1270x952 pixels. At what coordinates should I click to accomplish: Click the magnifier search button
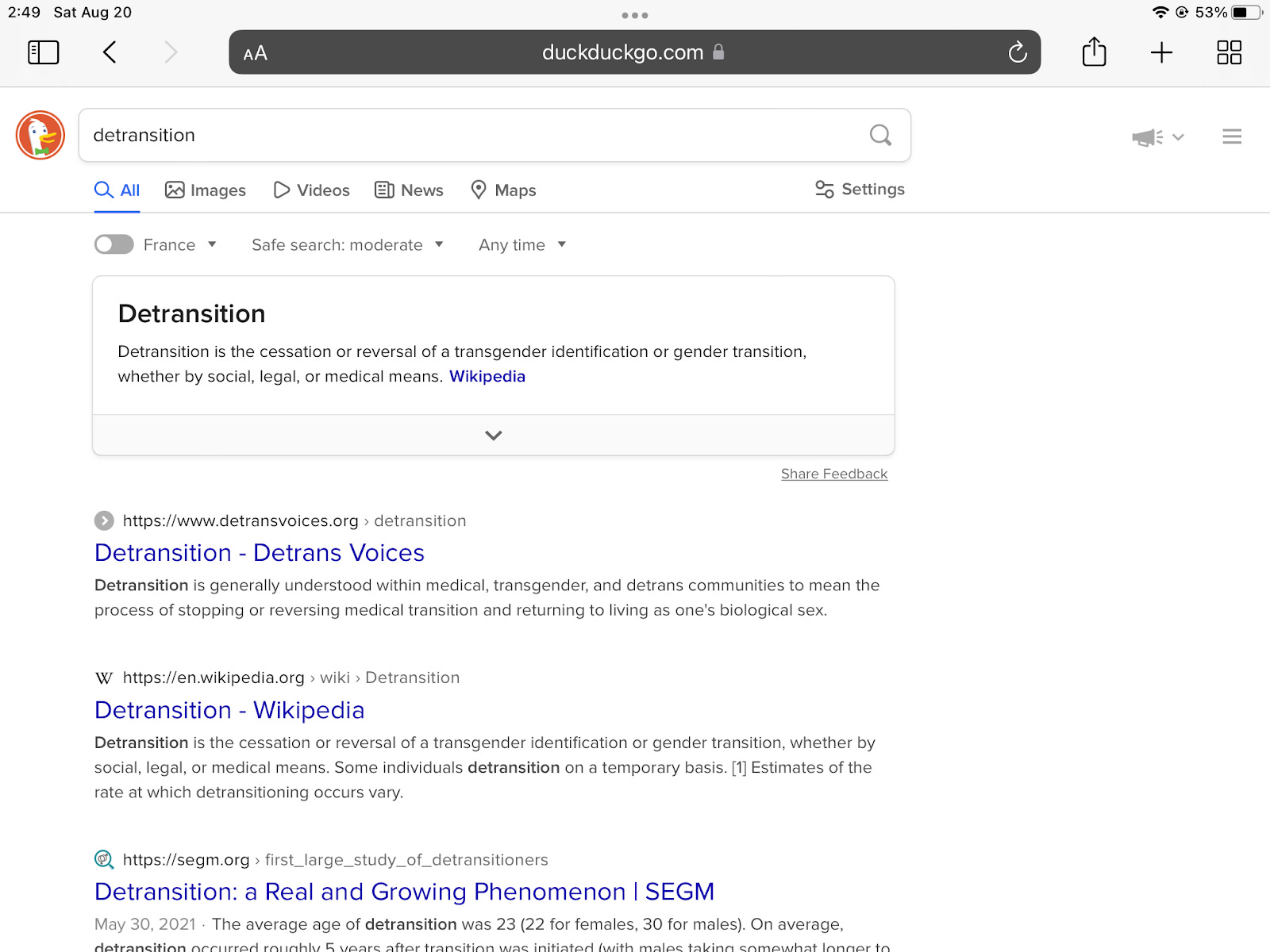pyautogui.click(x=880, y=135)
